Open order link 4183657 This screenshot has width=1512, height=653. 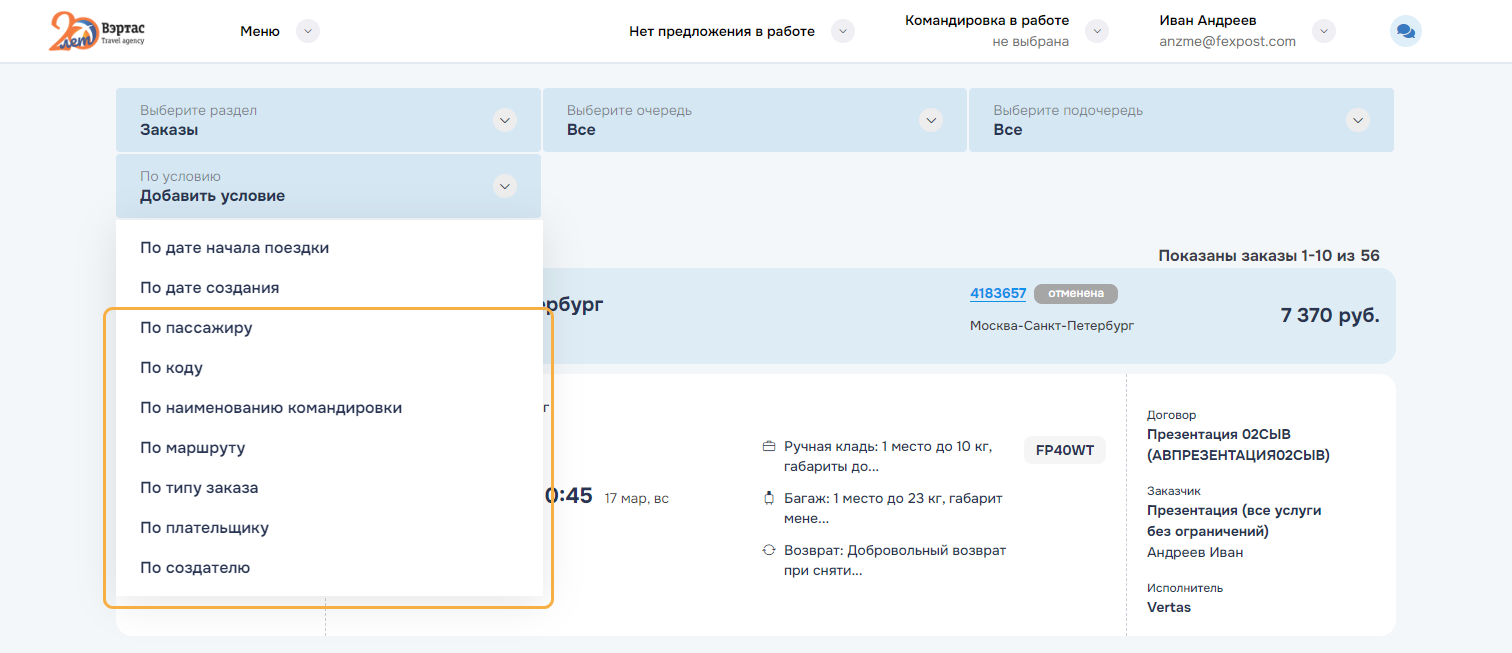coord(998,293)
